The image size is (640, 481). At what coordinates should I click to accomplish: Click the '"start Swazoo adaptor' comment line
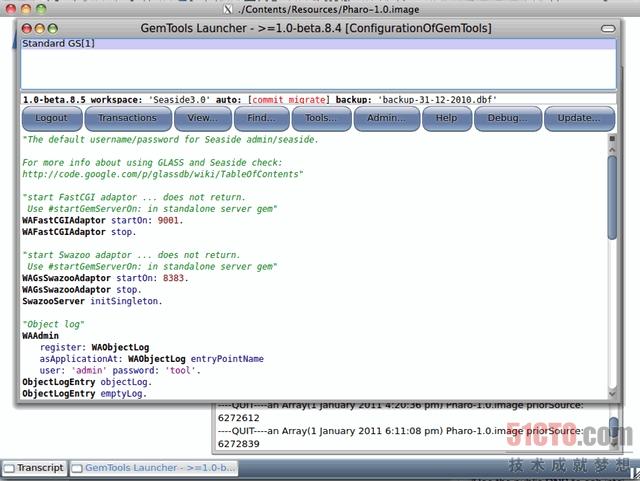[131, 255]
